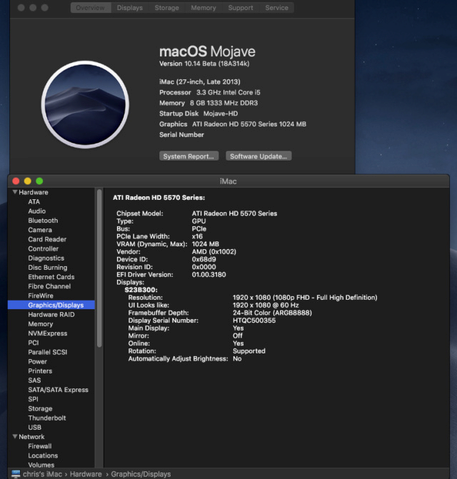Click the EFI Driver Version 01.00.3180
The width and height of the screenshot is (457, 479).
click(209, 275)
